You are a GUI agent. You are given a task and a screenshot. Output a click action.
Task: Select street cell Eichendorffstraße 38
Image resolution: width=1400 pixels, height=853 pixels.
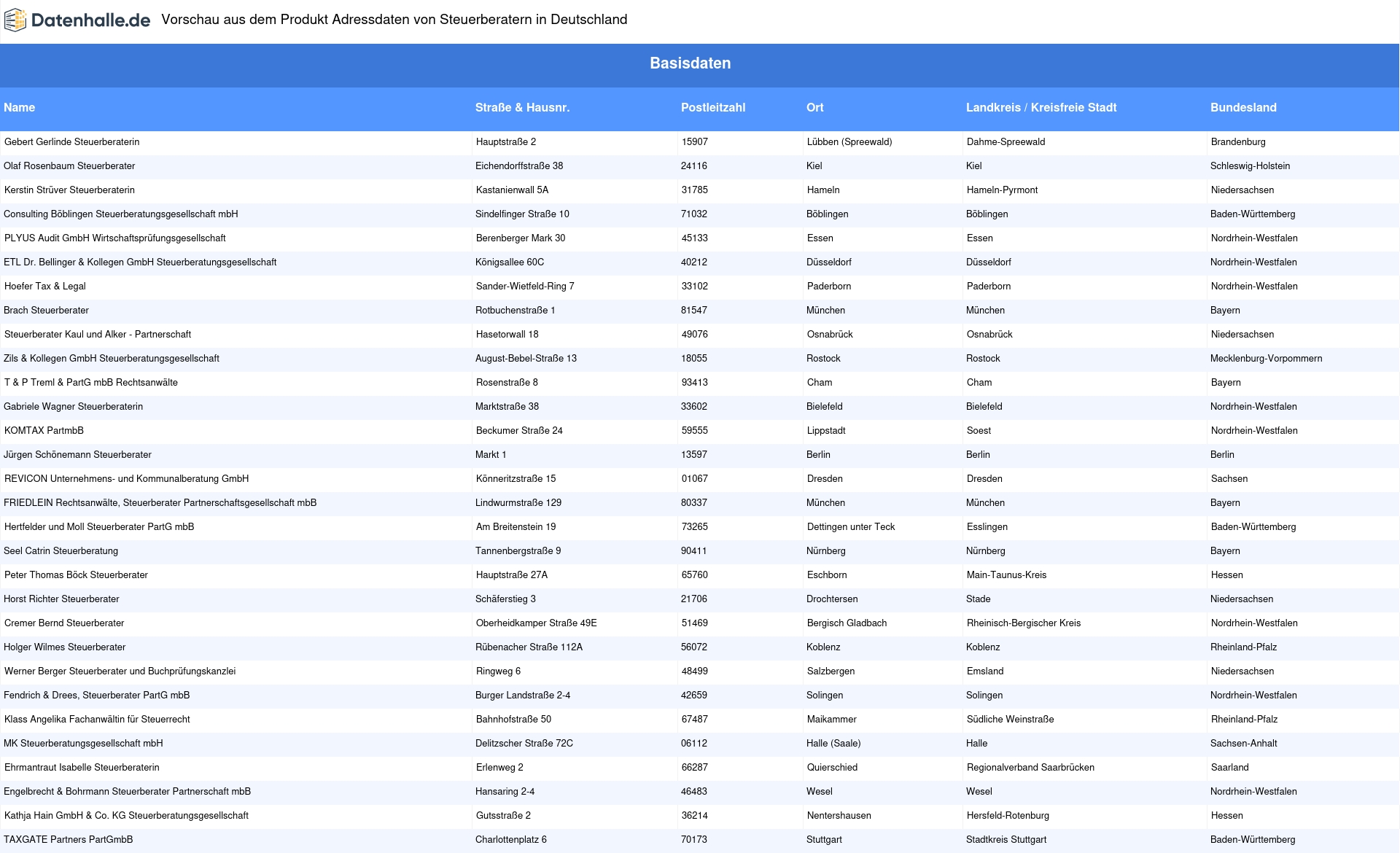point(519,166)
